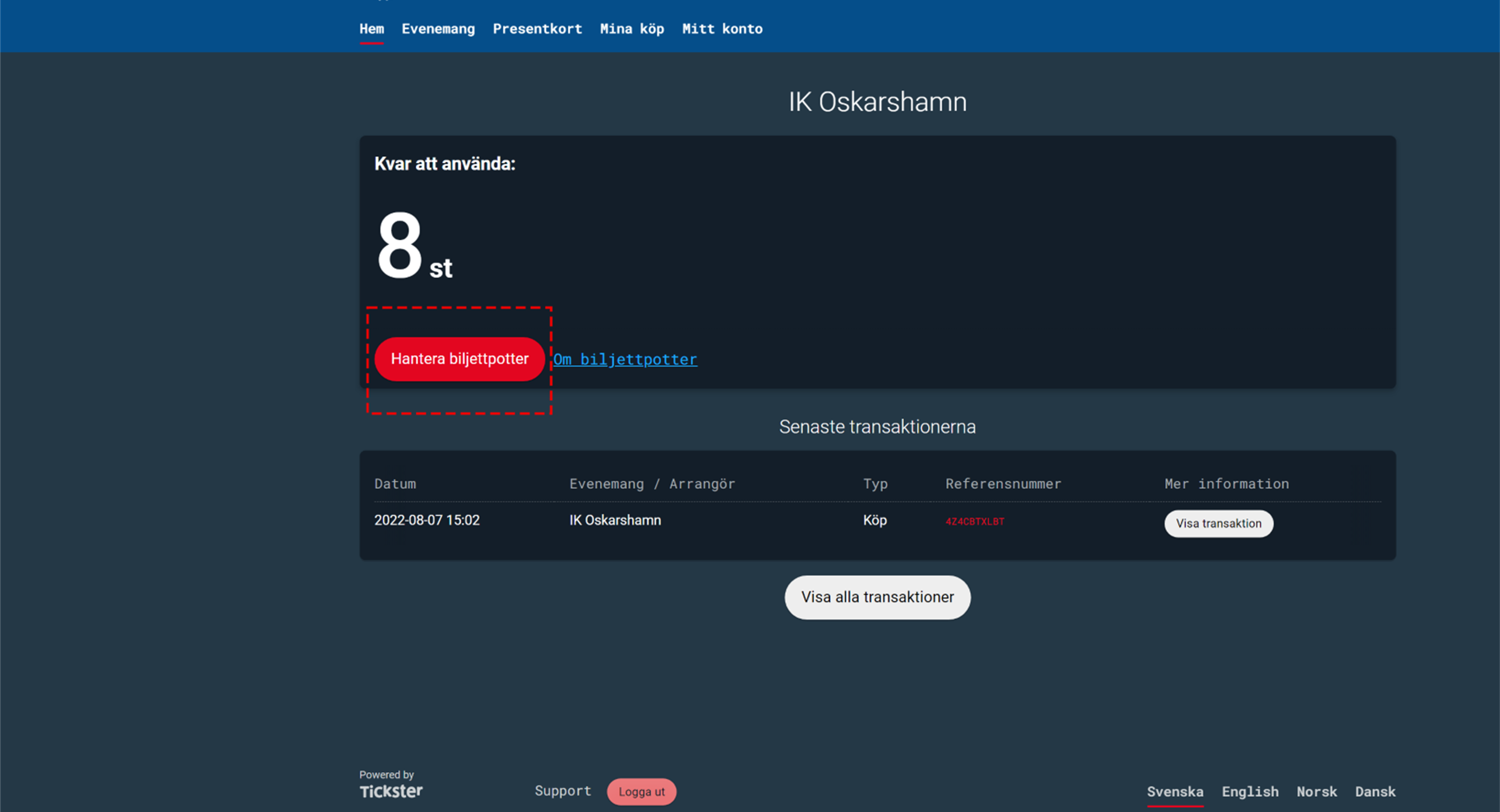Open the Hem navigation tab
Viewport: 1500px width, 812px height.
coord(371,29)
